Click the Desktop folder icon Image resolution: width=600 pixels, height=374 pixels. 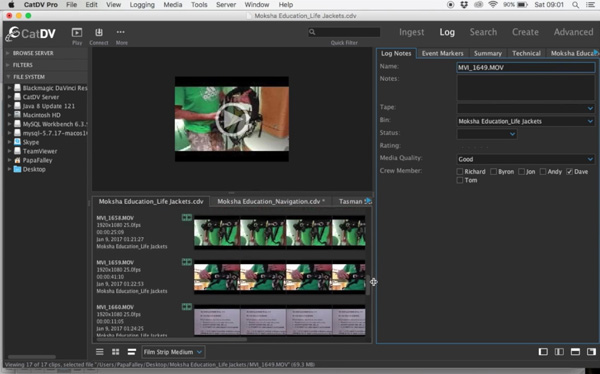tap(17, 169)
